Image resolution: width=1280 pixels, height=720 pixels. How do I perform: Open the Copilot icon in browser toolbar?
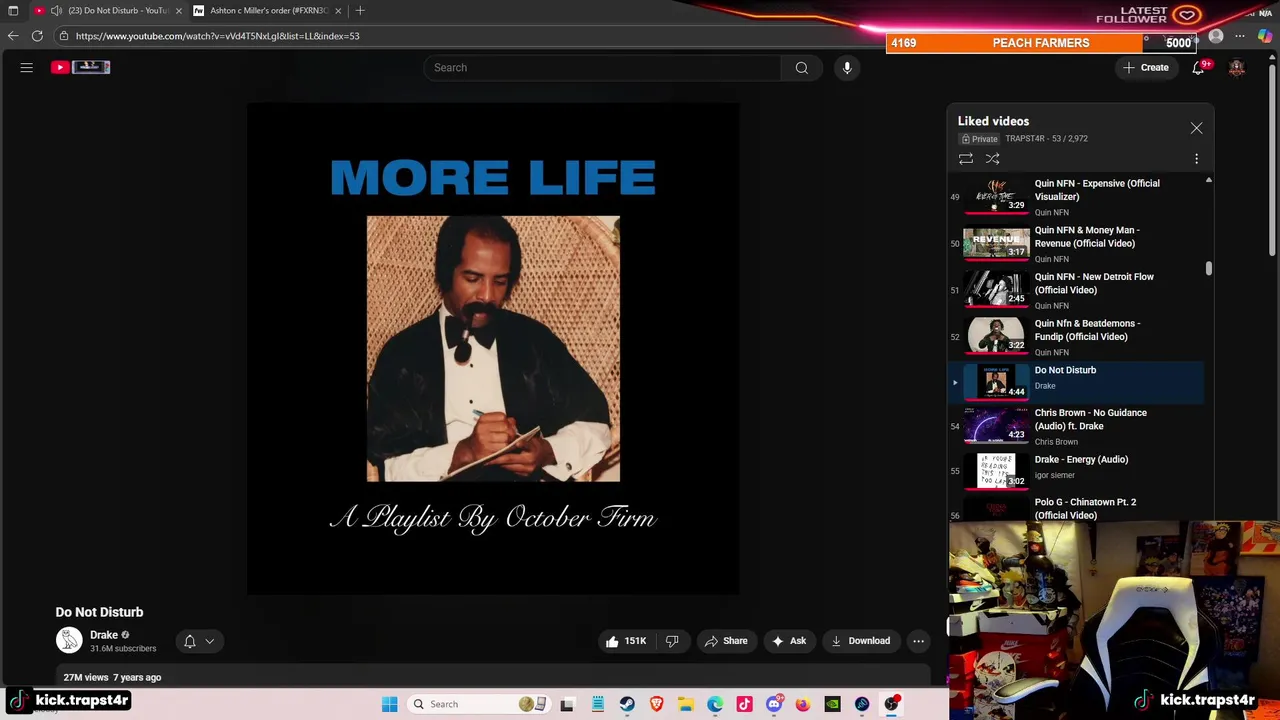1265,36
